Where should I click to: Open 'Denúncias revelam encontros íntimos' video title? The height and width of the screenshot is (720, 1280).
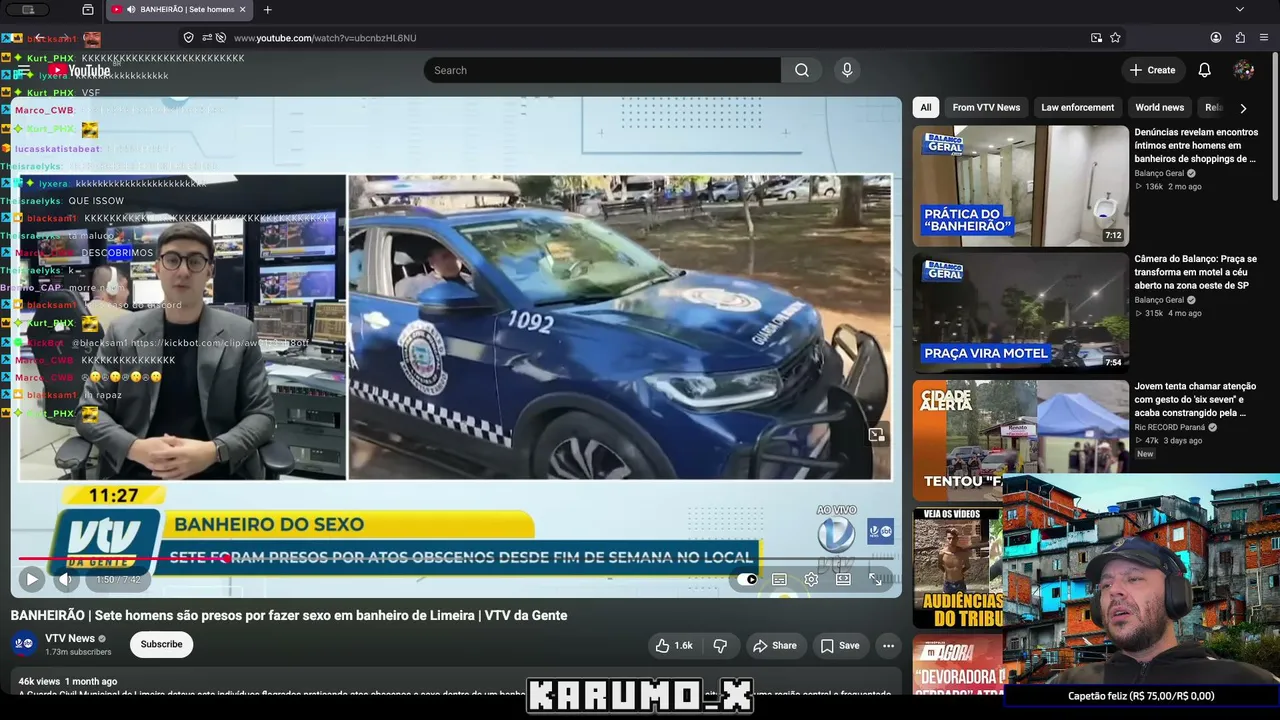click(1196, 145)
